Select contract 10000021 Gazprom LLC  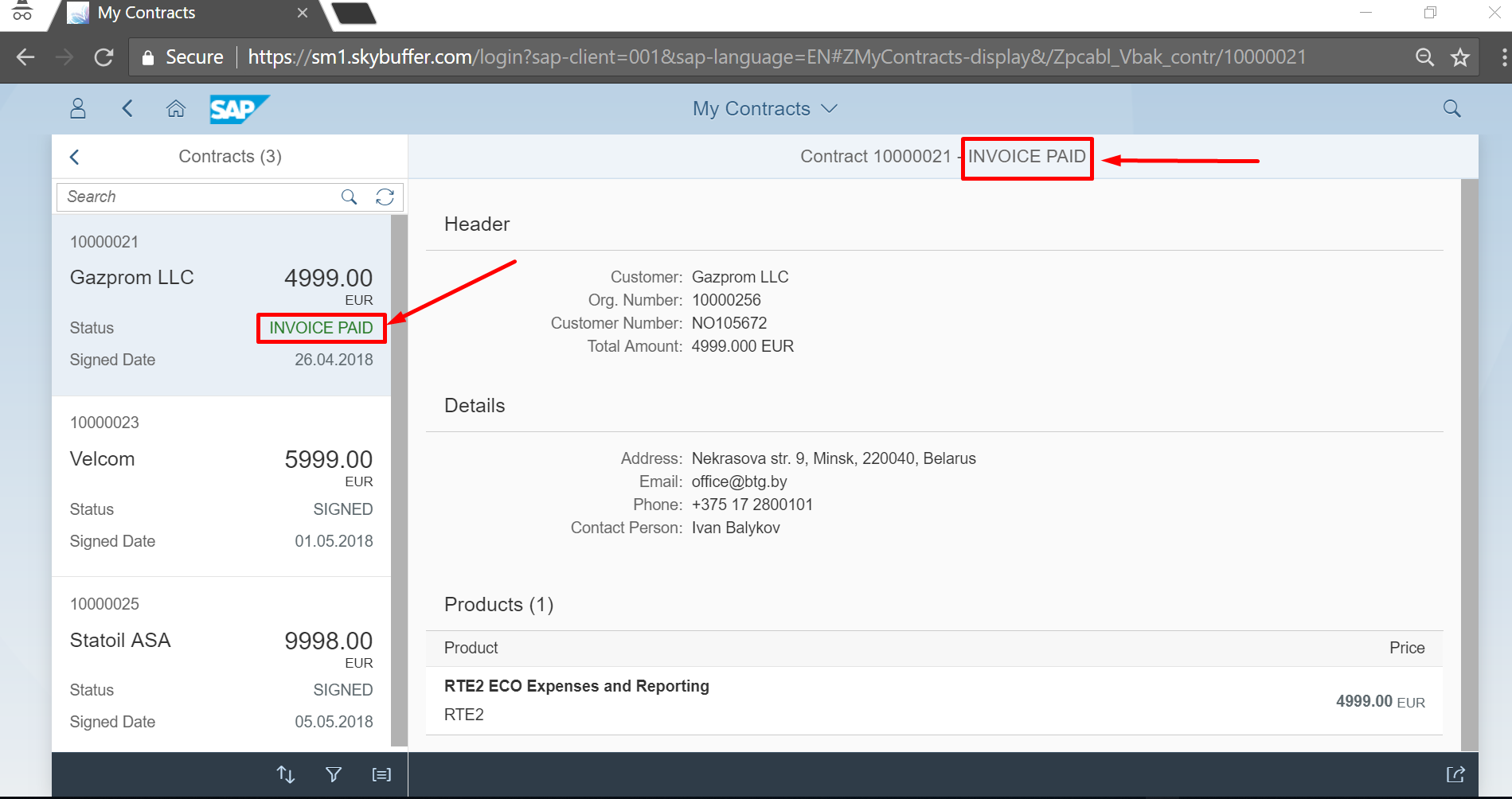point(221,305)
